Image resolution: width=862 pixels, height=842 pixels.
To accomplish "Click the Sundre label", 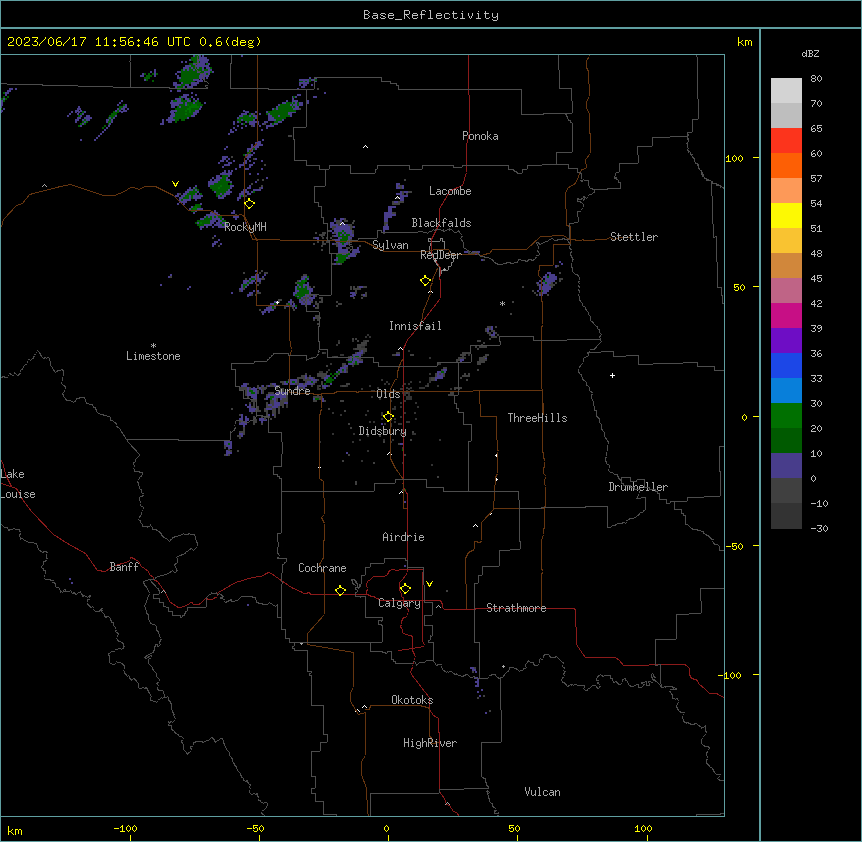I will [292, 391].
